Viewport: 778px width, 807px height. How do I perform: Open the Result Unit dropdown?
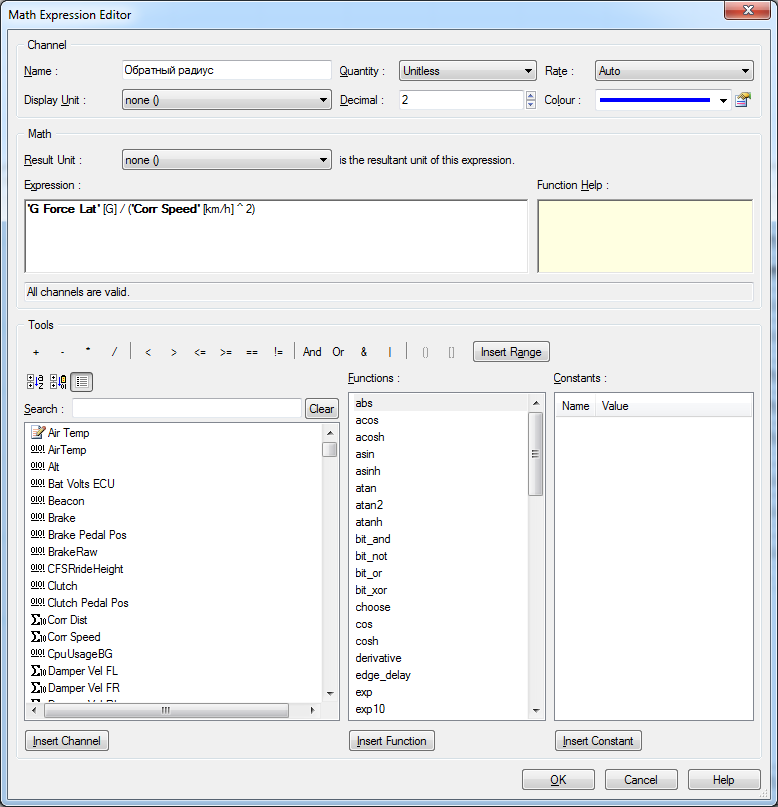click(x=226, y=160)
